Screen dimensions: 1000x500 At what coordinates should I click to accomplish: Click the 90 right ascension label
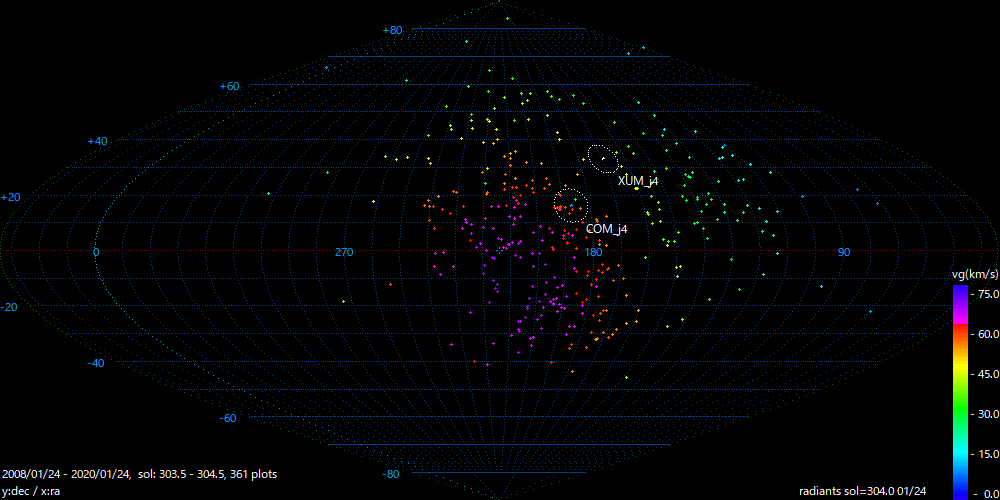pyautogui.click(x=843, y=252)
